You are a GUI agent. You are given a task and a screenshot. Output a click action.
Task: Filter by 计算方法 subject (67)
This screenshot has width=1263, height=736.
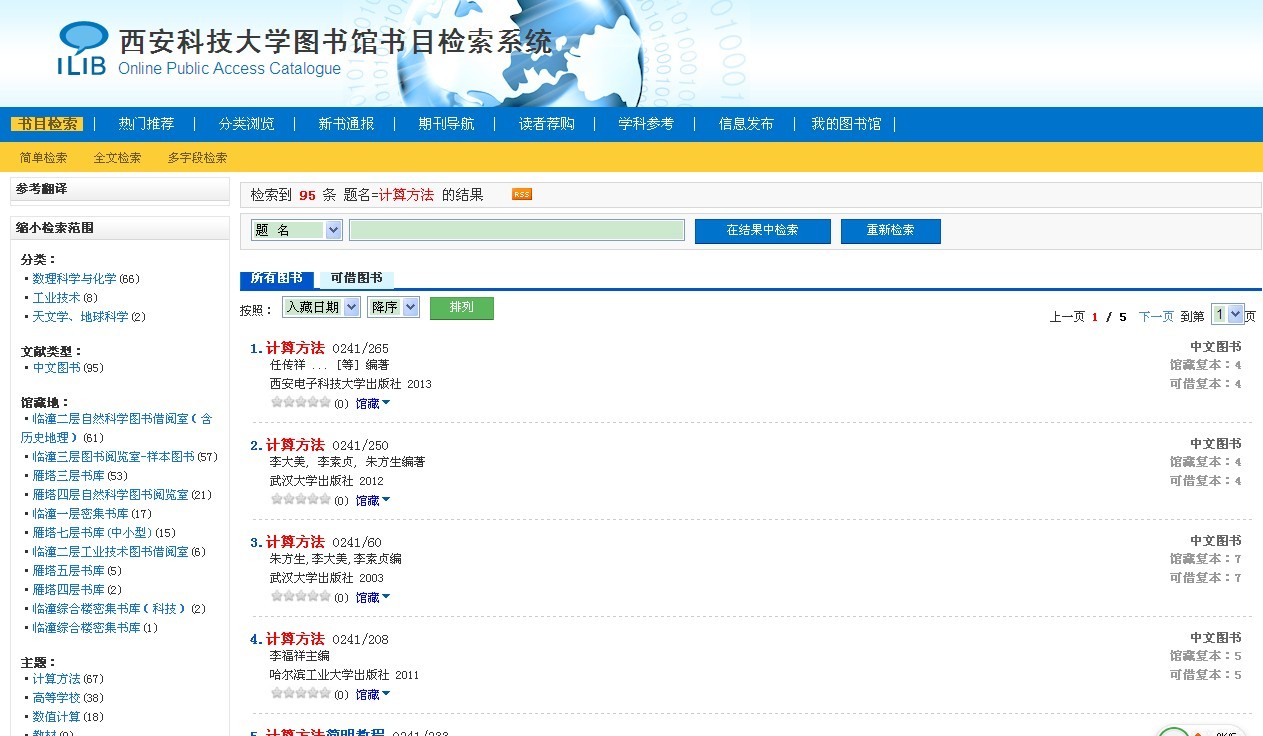pyautogui.click(x=56, y=679)
